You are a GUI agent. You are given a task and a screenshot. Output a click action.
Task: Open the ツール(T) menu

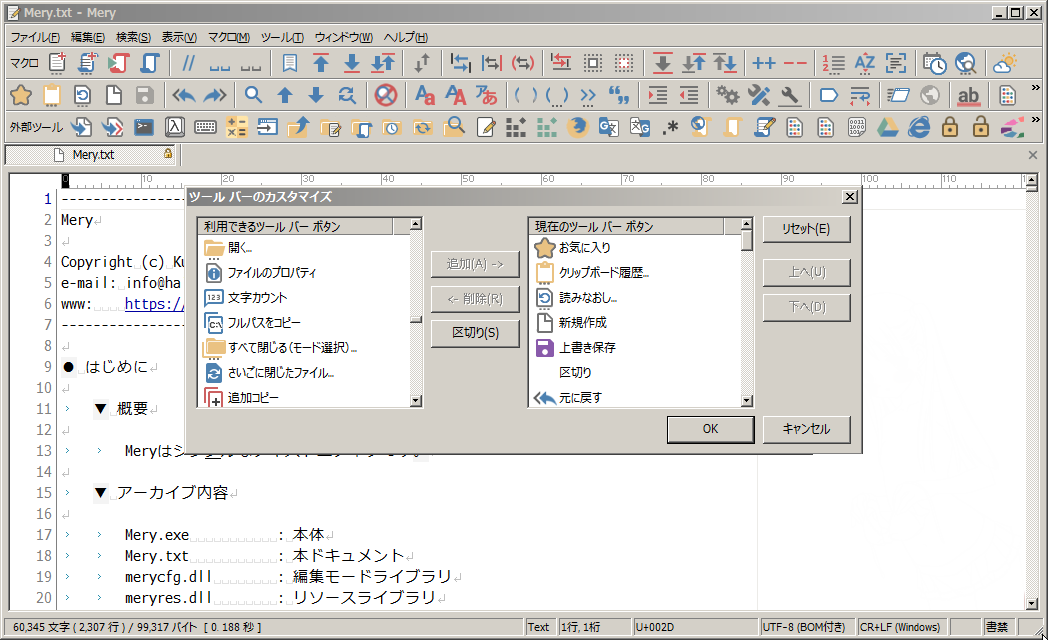click(282, 37)
